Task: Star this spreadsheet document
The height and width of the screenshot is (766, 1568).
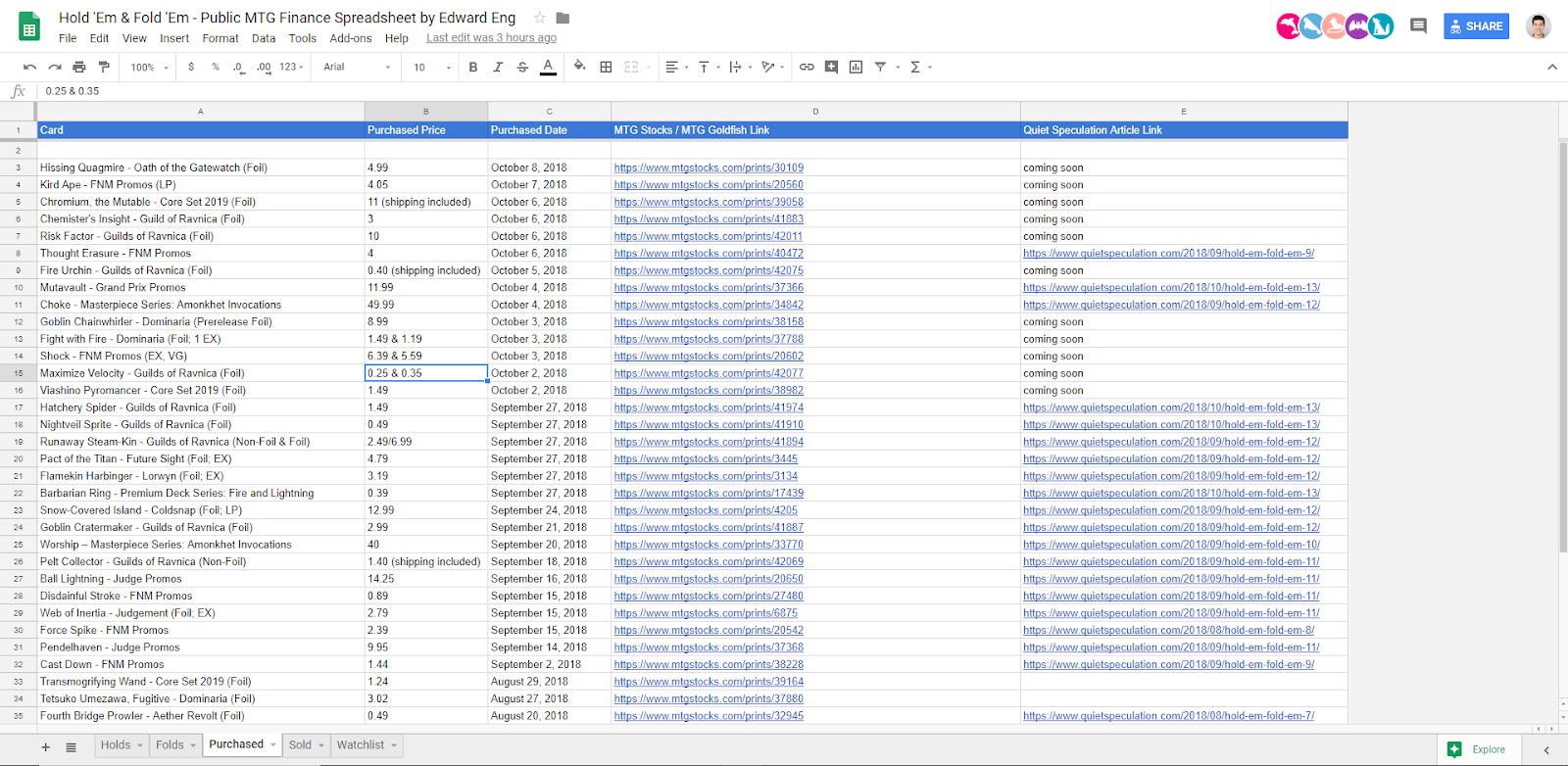Action: (539, 18)
